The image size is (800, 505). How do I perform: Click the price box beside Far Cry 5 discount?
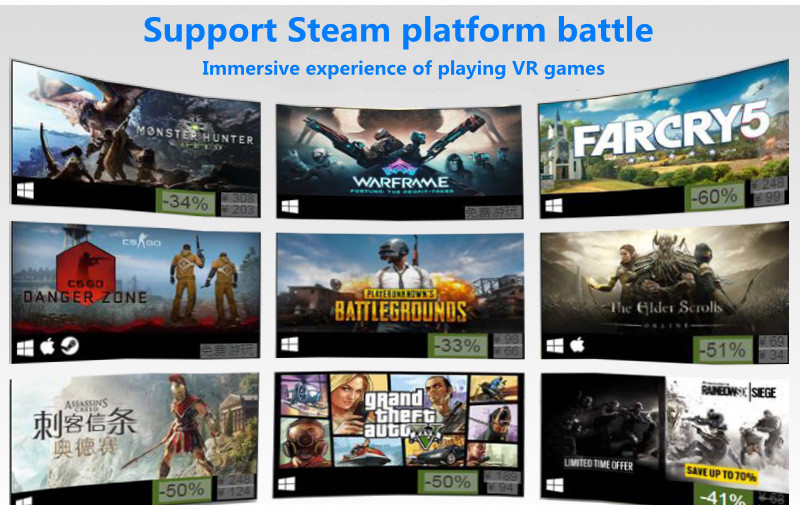click(x=769, y=191)
